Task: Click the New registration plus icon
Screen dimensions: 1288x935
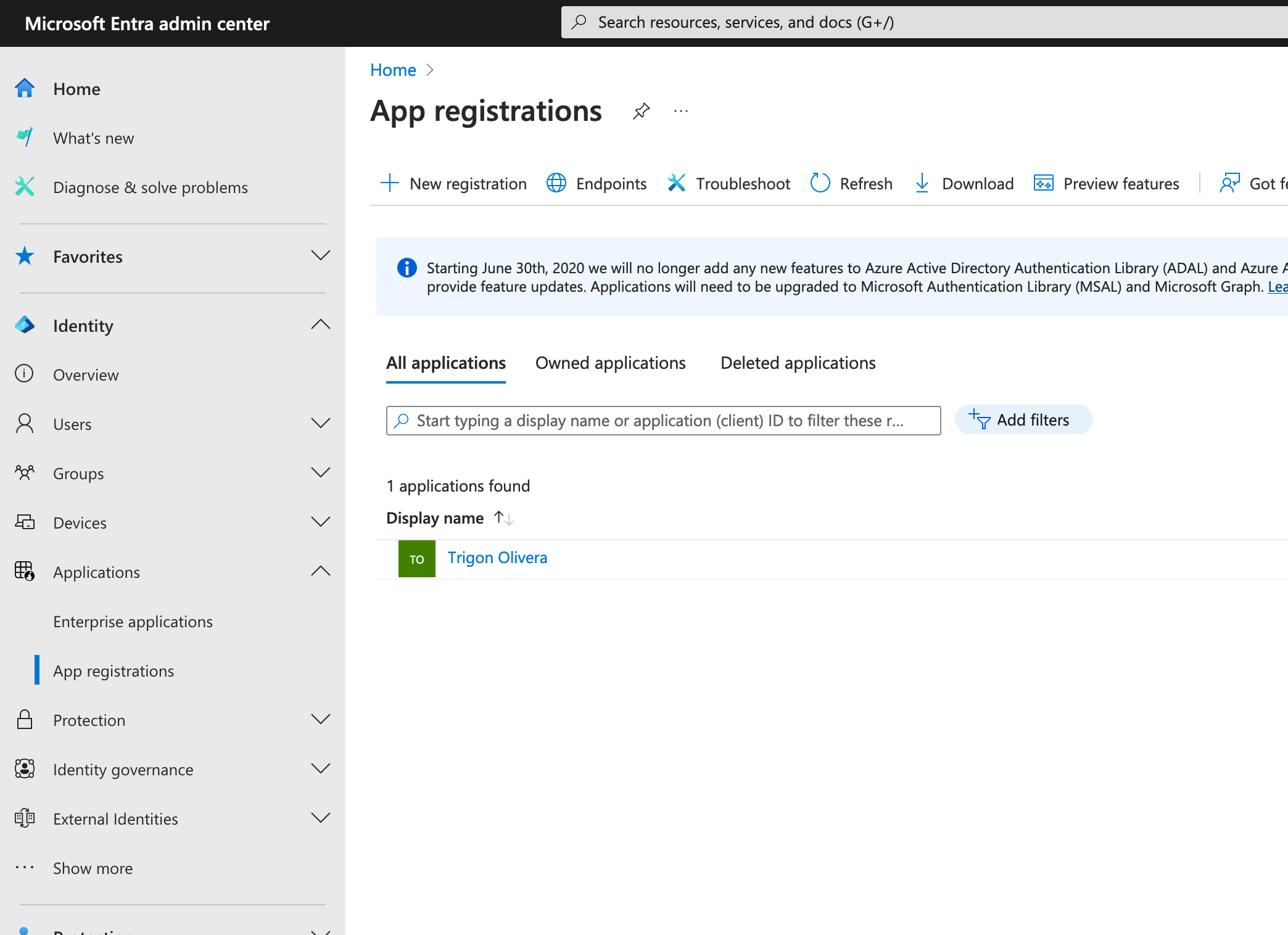Action: coord(390,183)
